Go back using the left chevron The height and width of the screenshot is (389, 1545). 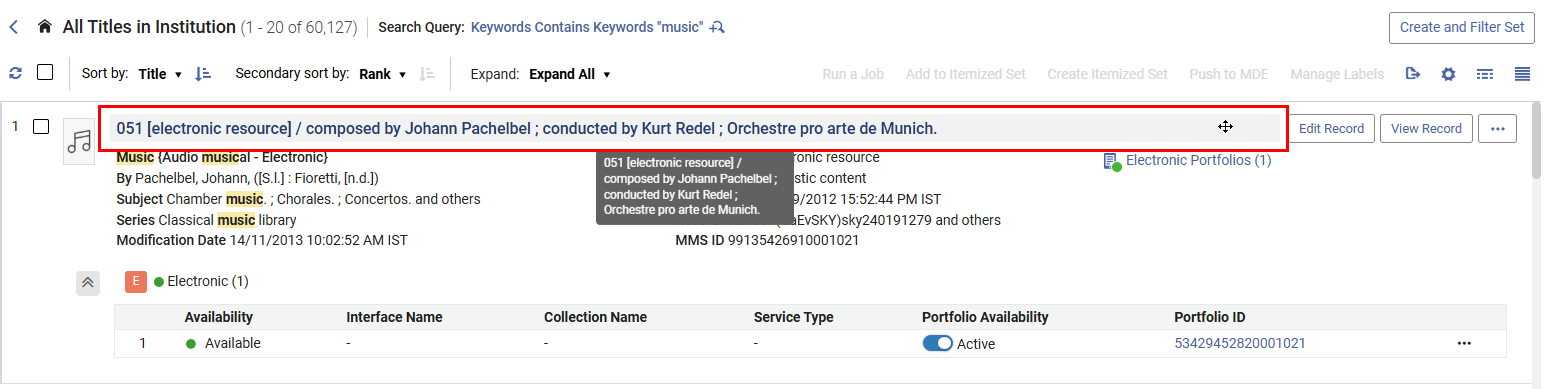point(14,27)
